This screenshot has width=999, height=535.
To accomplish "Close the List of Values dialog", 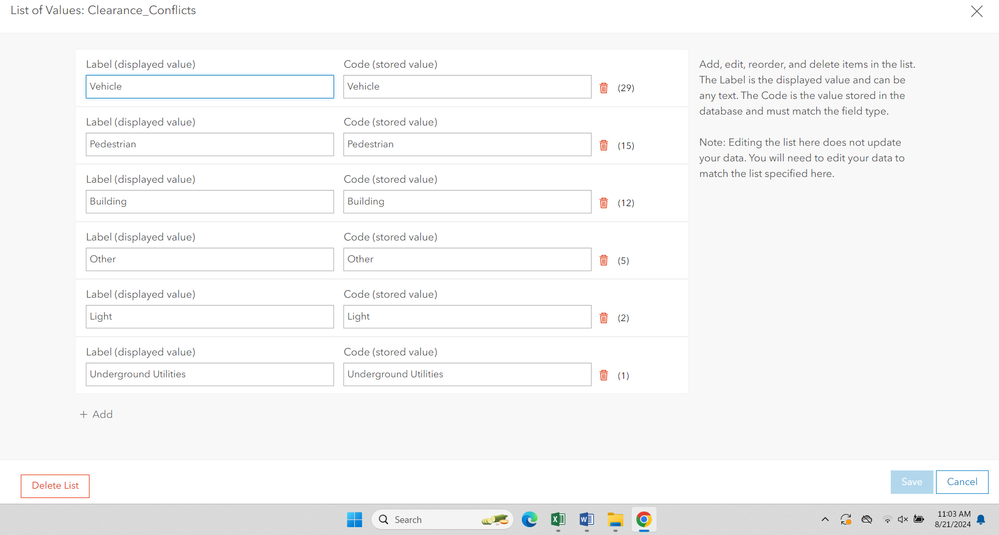I will [x=976, y=11].
